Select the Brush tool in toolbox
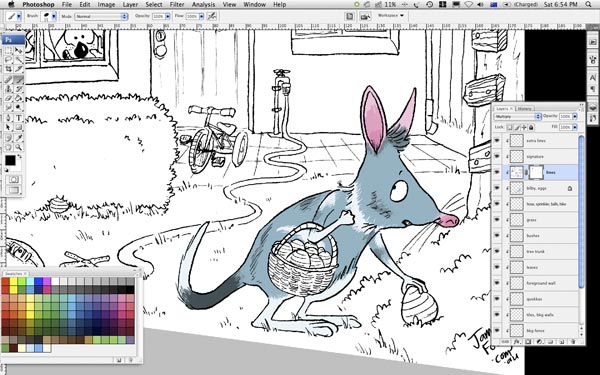The height and width of the screenshot is (375, 600). pos(18,80)
